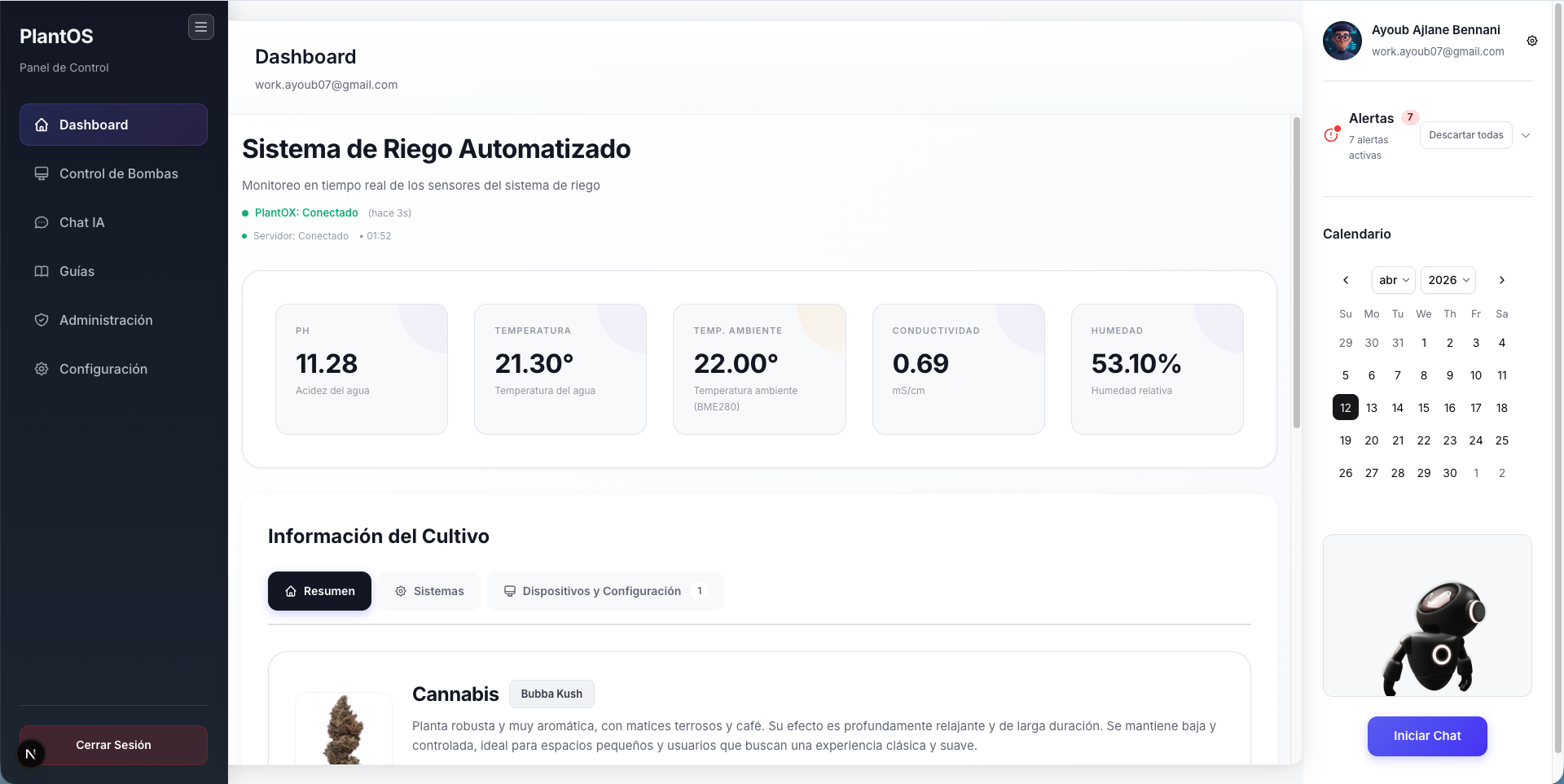Click the Iniciar Chat button
This screenshot has height=784, width=1564.
pyautogui.click(x=1426, y=736)
